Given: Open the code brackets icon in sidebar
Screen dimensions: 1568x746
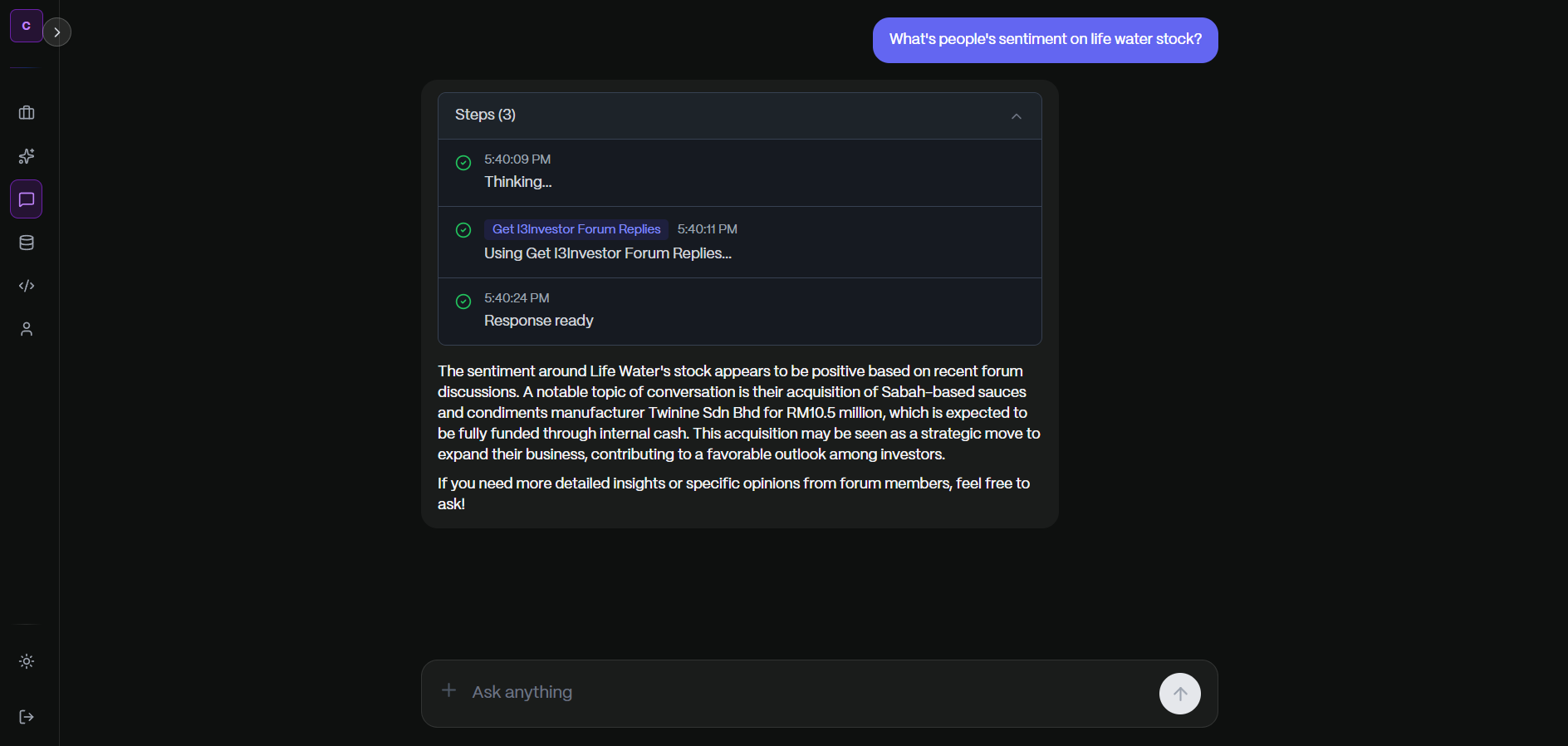Looking at the screenshot, I should pyautogui.click(x=27, y=286).
